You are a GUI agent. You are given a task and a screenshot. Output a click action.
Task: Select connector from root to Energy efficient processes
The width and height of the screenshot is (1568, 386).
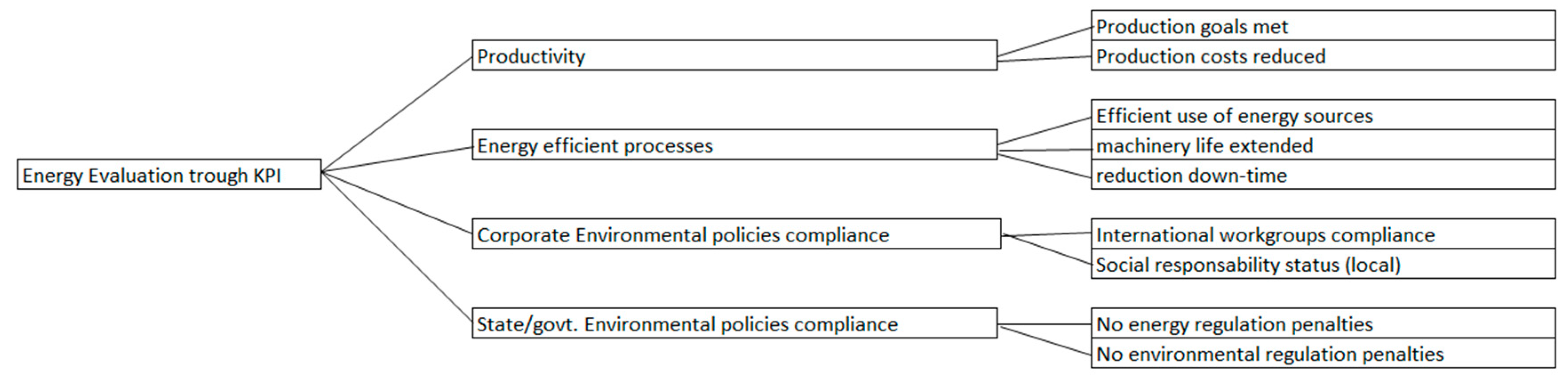pyautogui.click(x=397, y=159)
